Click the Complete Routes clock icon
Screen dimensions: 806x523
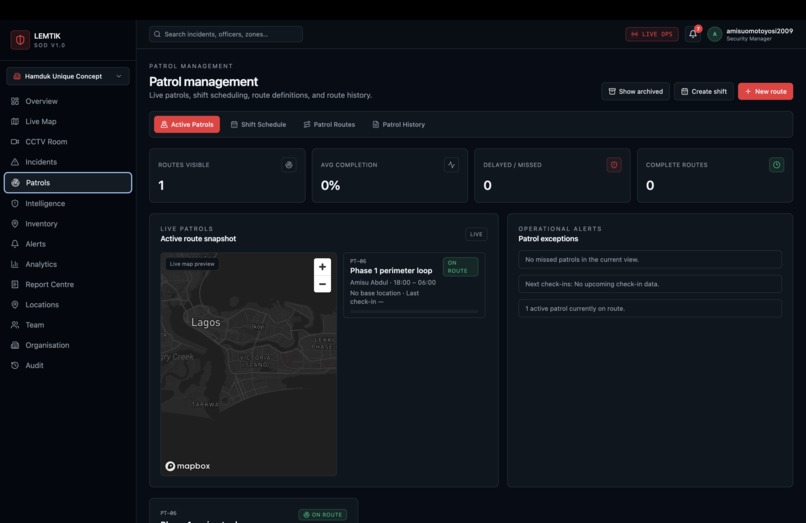click(776, 165)
